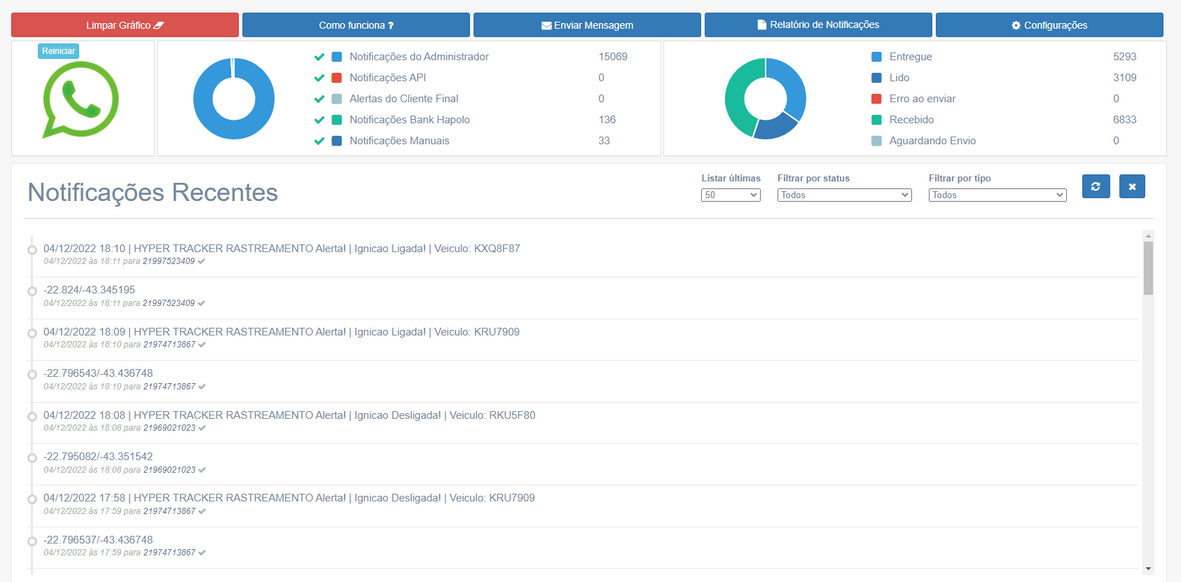The height and width of the screenshot is (582, 1181).
Task: Open the Listar últimas dropdown
Action: (731, 195)
